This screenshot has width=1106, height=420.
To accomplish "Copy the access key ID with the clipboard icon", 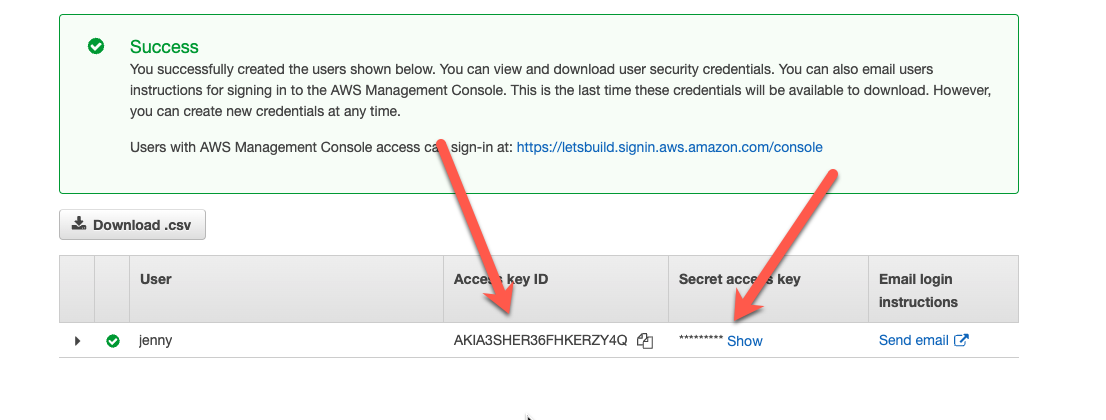I will [x=645, y=341].
